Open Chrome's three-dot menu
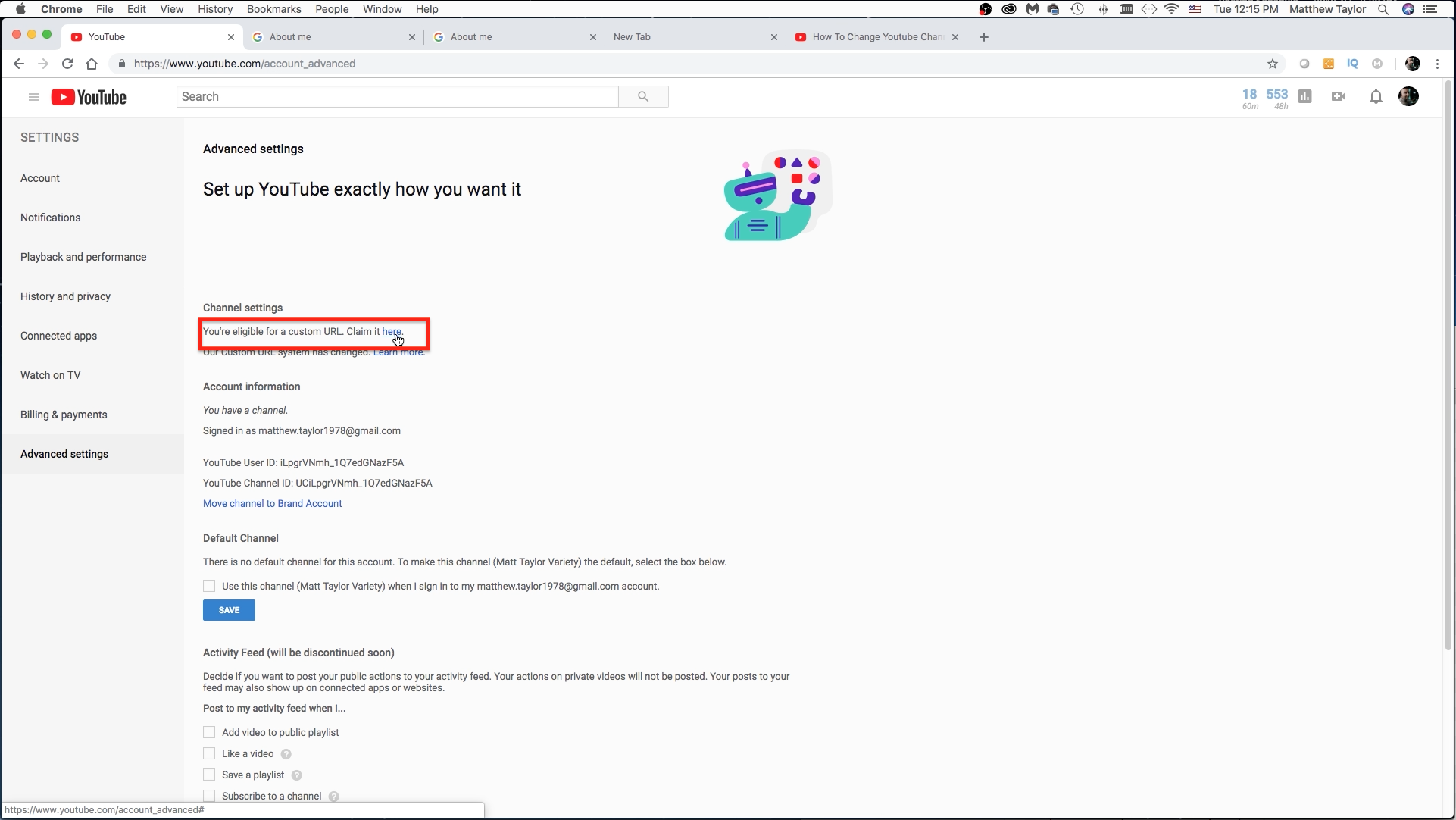Viewport: 1456px width, 820px height. click(1437, 64)
